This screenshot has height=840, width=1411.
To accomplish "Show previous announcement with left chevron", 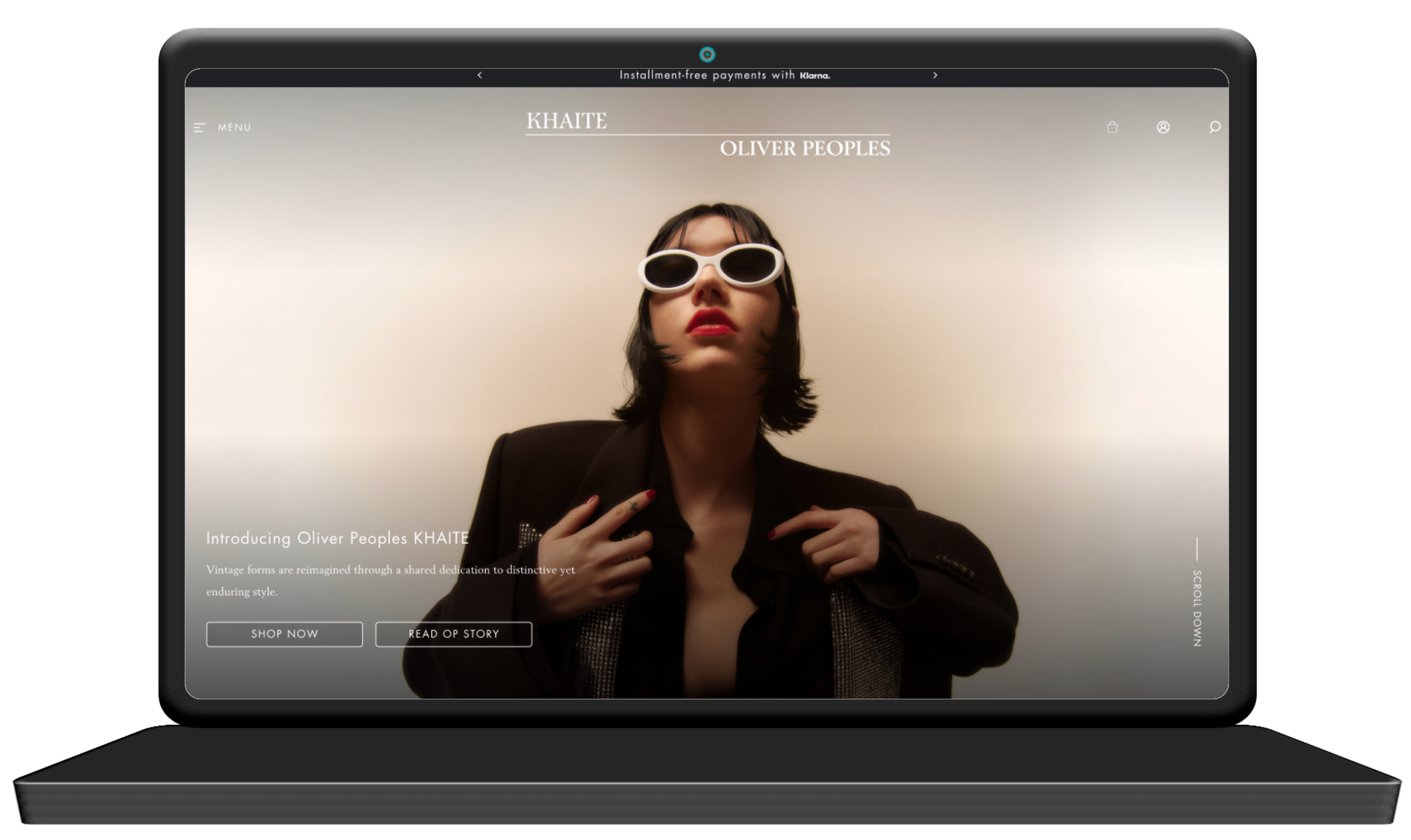I will (x=480, y=74).
